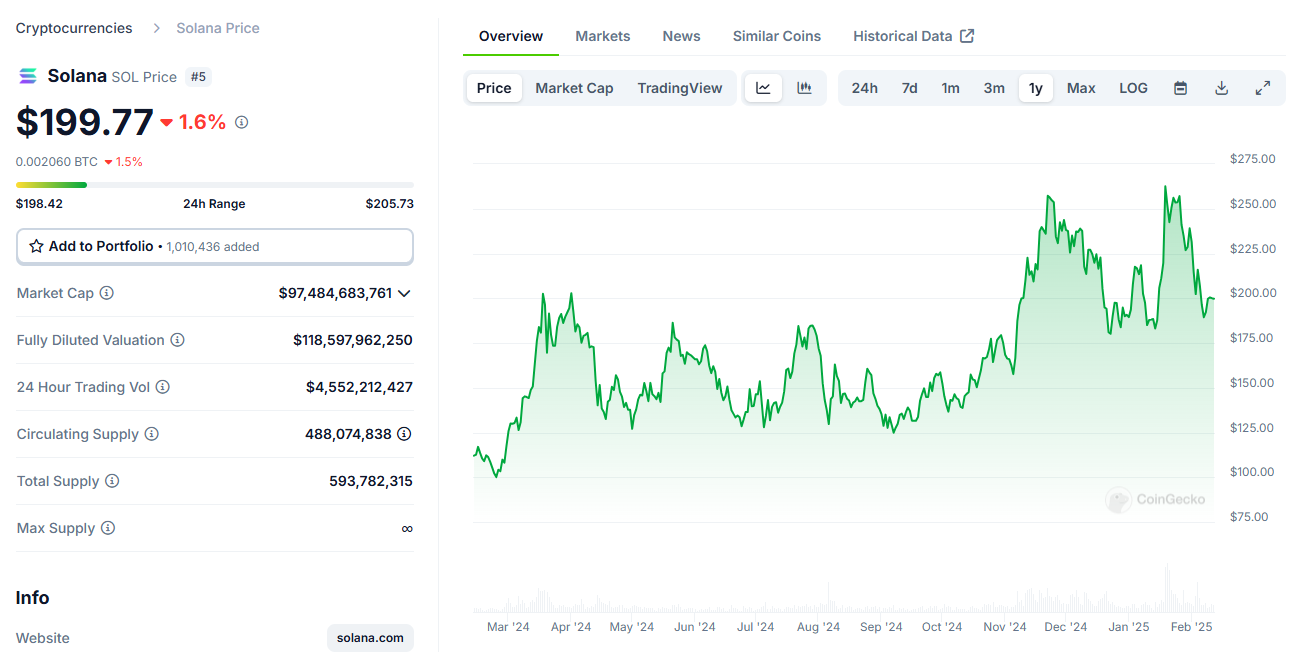1299x652 pixels.
Task: Open the News tab
Action: click(x=681, y=36)
